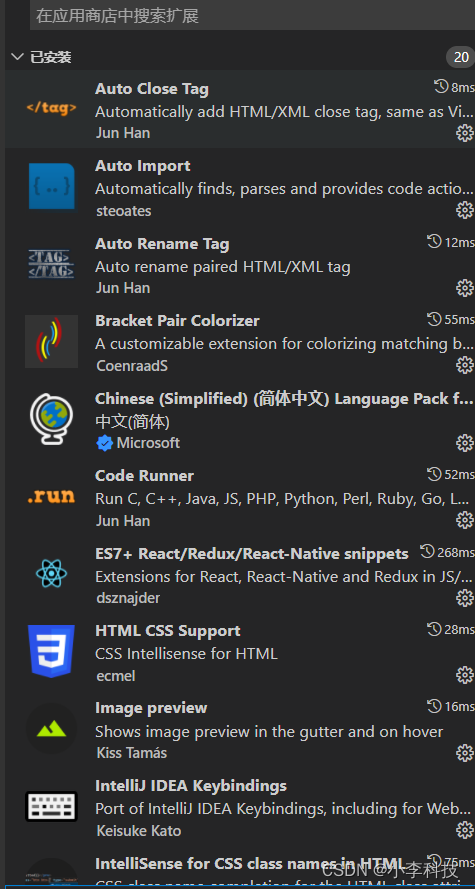This screenshot has width=475, height=889.
Task: Click Auto Rename Tag 12ms activation time
Action: click(x=451, y=242)
